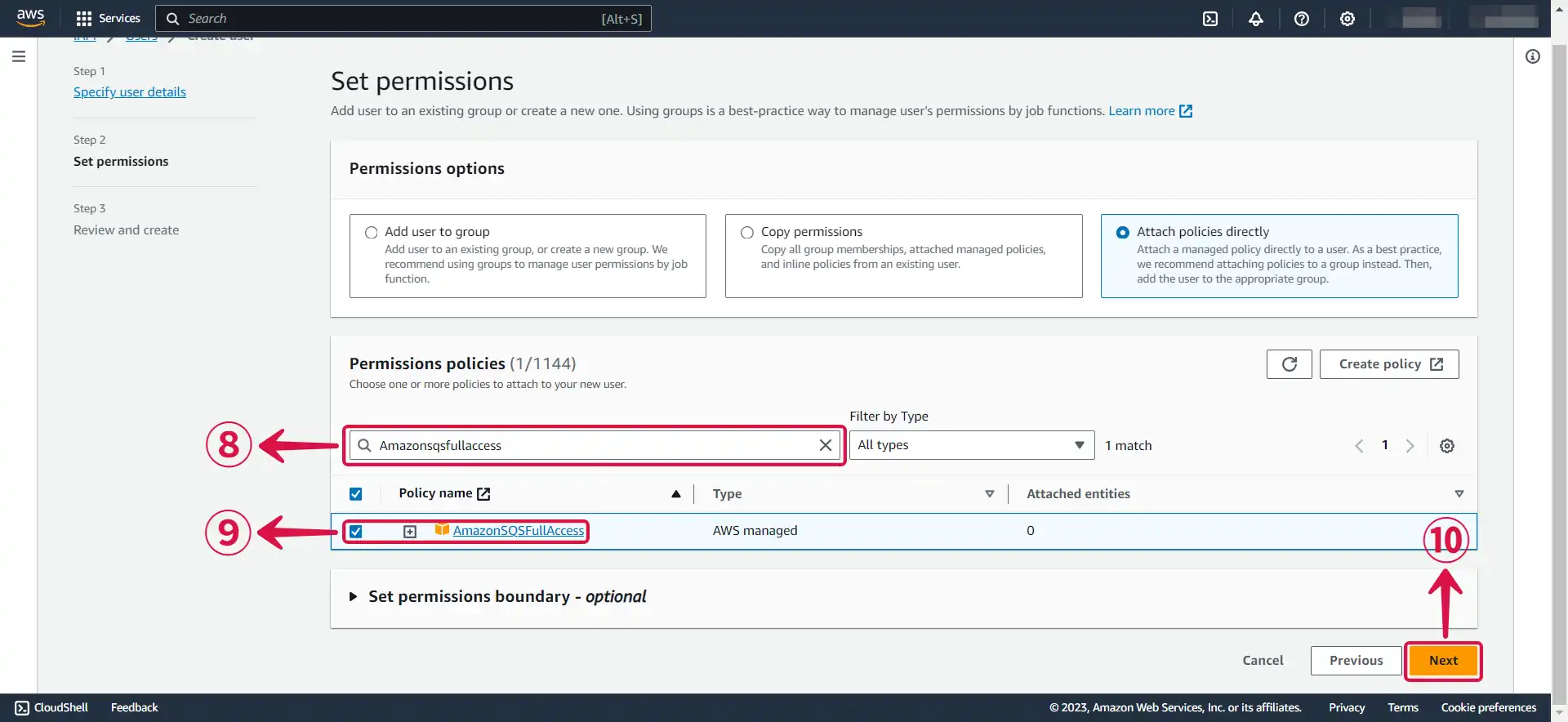Image resolution: width=1568 pixels, height=722 pixels.
Task: Click the Learn more external link icon
Action: [1186, 111]
